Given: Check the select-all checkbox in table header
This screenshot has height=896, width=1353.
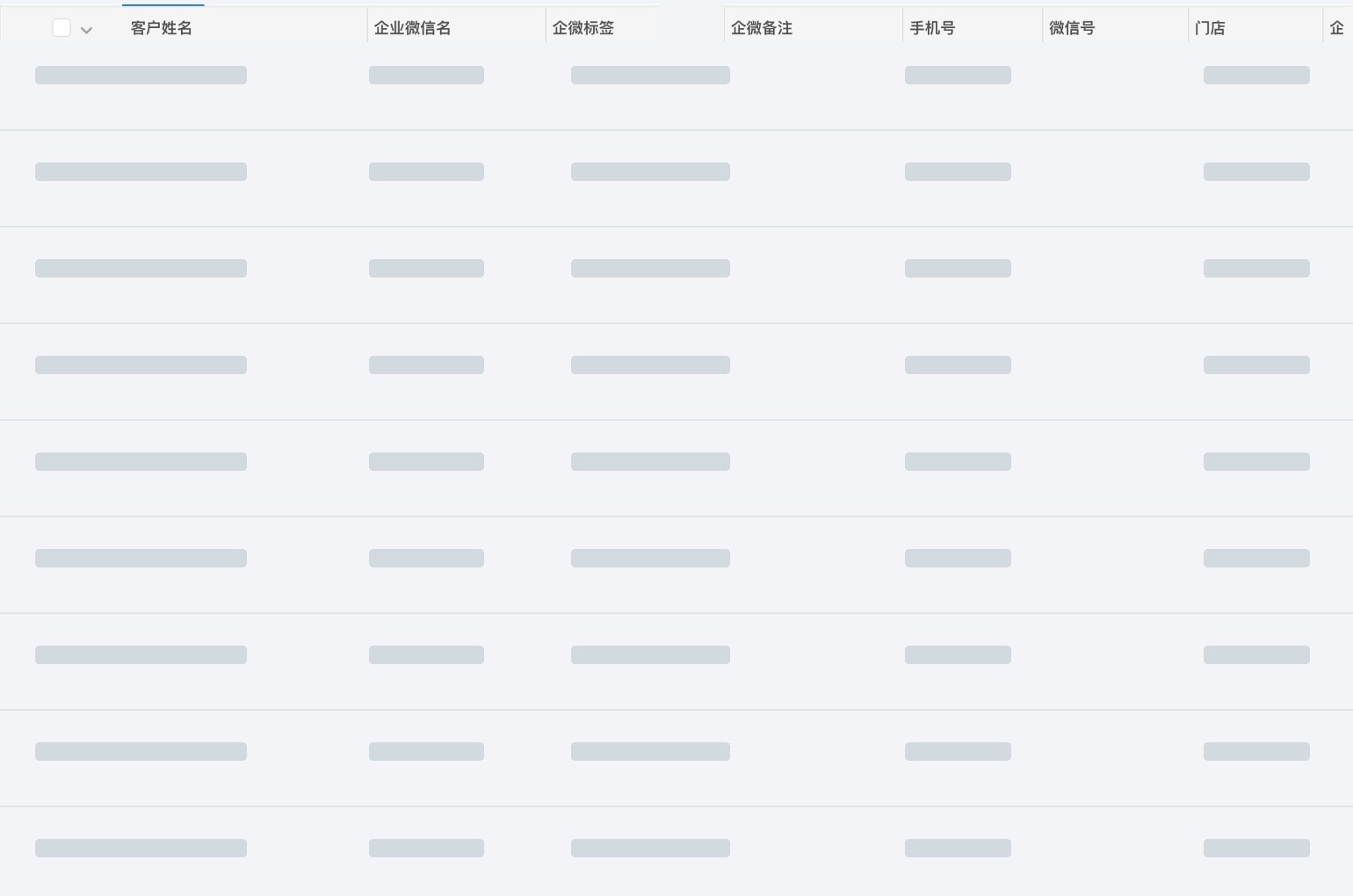Looking at the screenshot, I should point(61,28).
